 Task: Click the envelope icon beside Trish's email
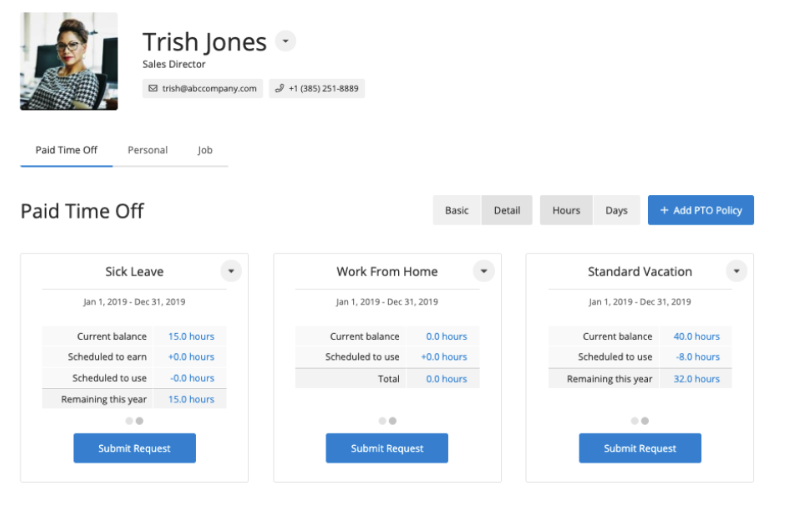[x=153, y=89]
